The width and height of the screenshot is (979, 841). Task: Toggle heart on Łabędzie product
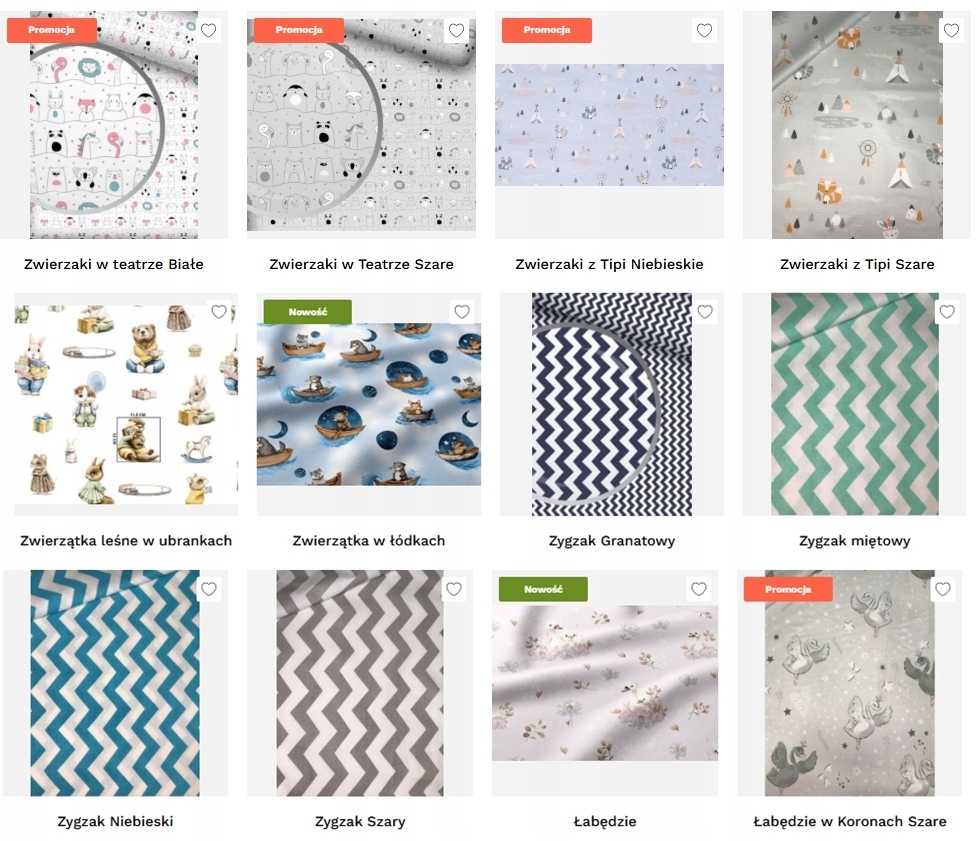[699, 589]
